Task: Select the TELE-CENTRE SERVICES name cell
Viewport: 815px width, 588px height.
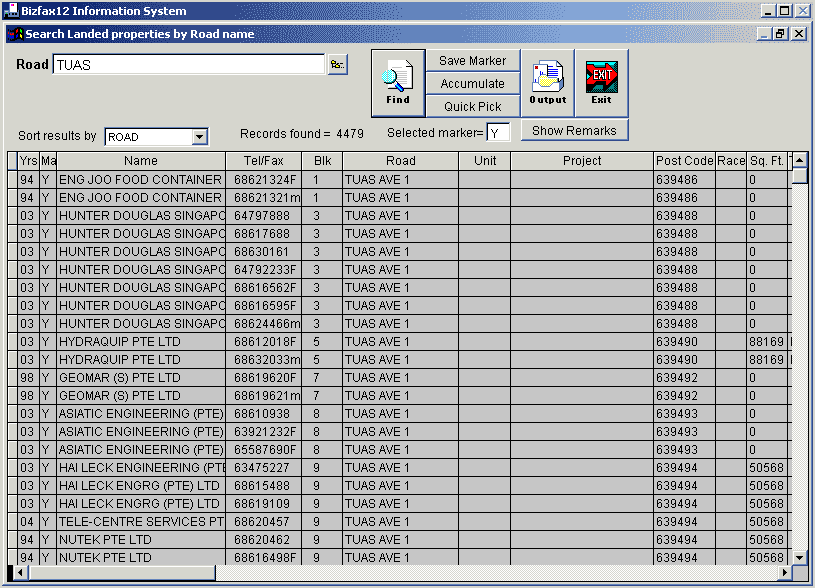Action: 141,522
